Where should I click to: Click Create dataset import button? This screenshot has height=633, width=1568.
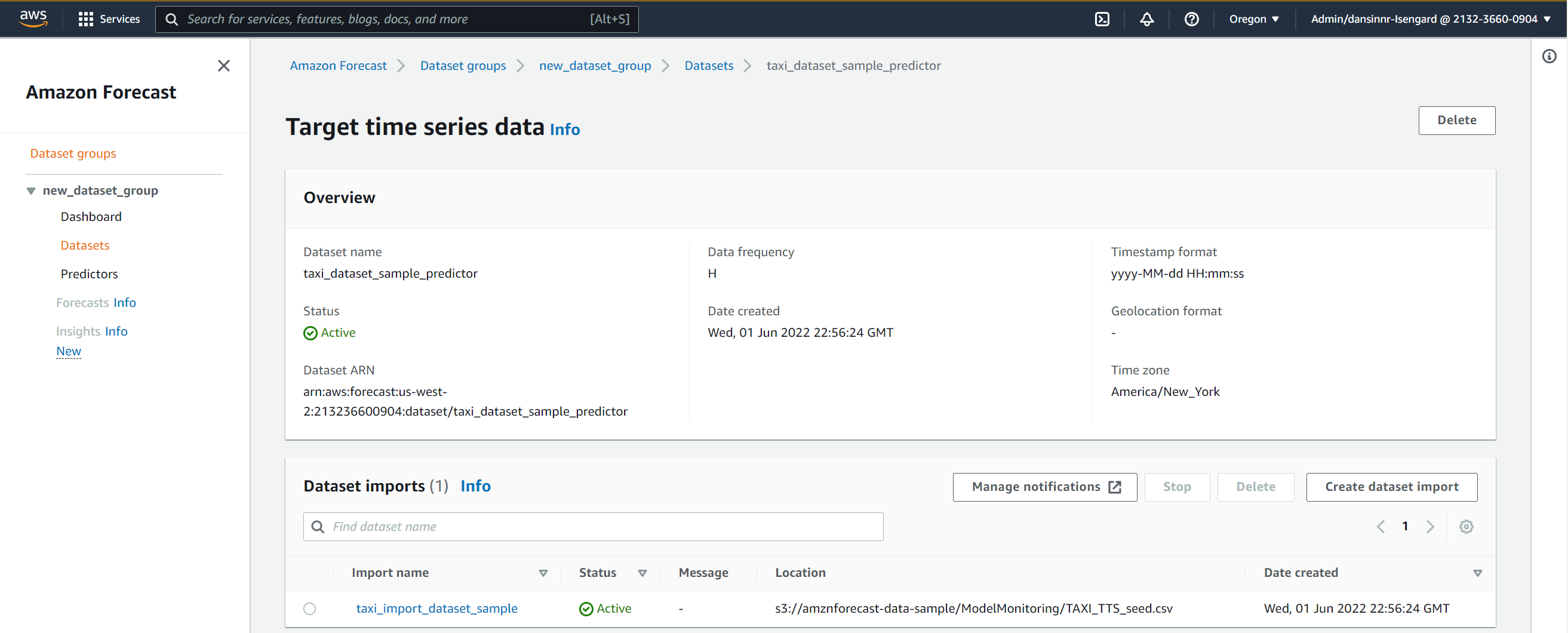tap(1391, 487)
